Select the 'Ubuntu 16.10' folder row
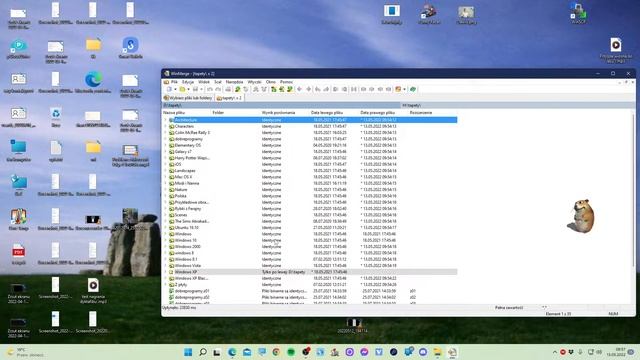 click(x=310, y=228)
